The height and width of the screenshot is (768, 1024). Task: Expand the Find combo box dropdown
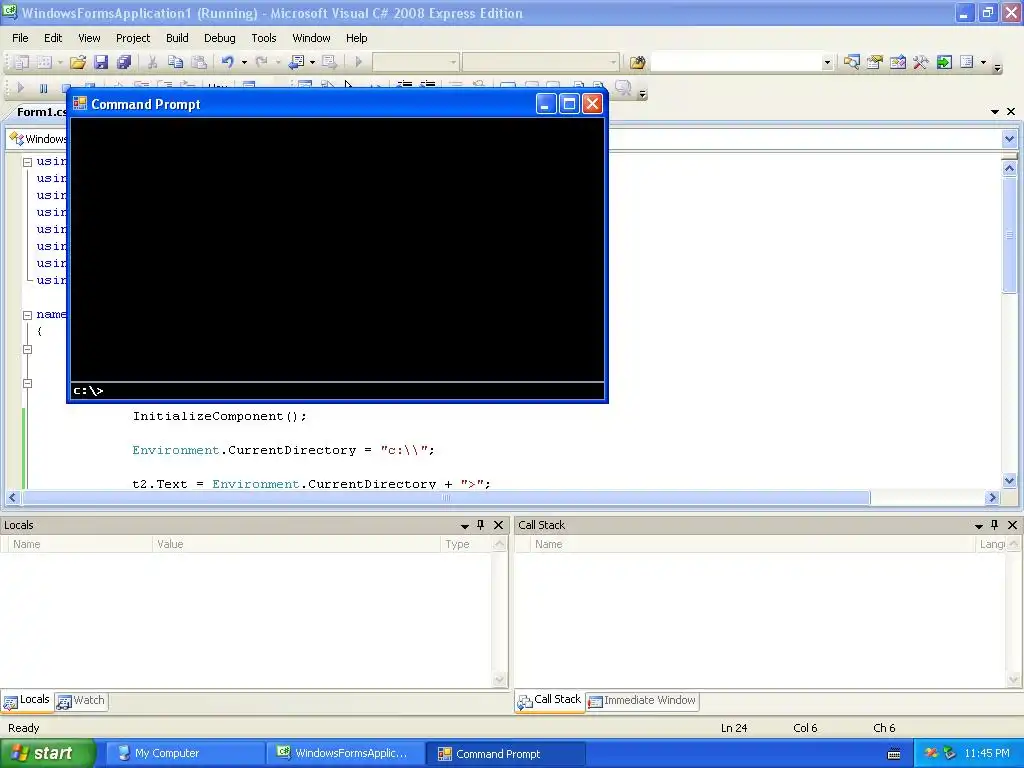point(827,62)
